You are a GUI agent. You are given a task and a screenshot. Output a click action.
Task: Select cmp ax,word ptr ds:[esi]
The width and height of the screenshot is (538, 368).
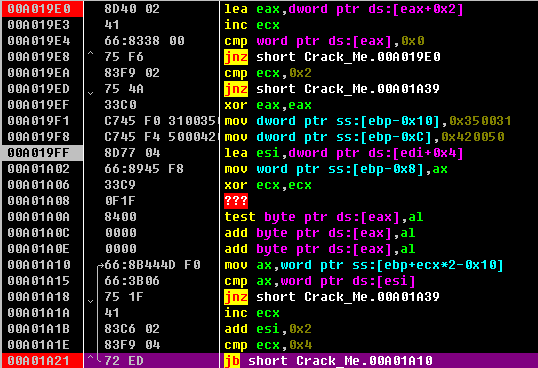click(x=320, y=281)
